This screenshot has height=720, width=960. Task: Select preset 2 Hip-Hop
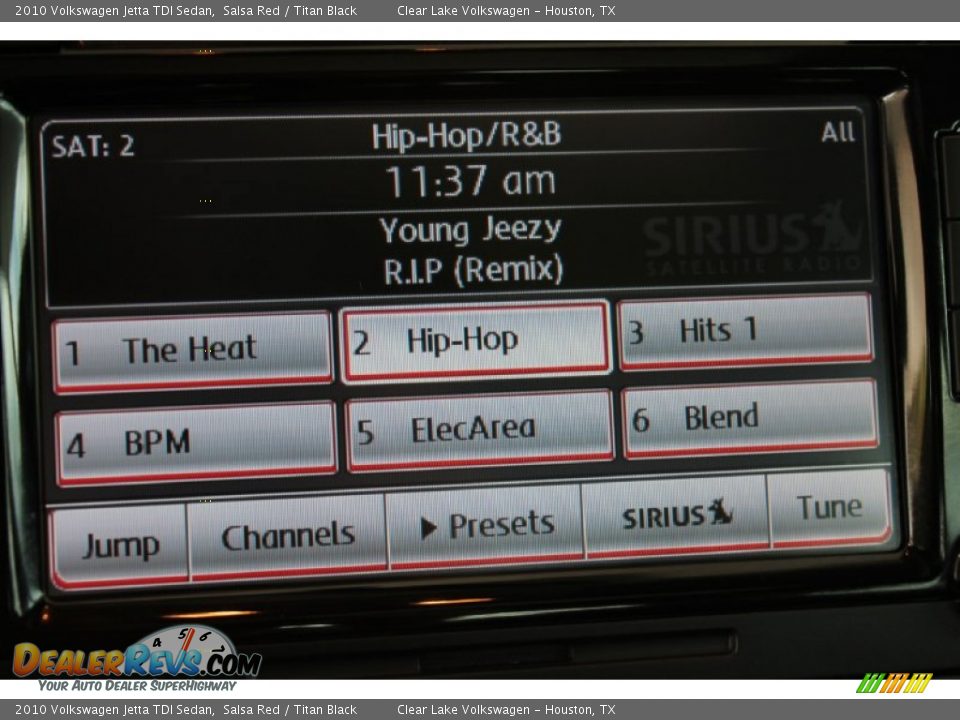point(476,342)
